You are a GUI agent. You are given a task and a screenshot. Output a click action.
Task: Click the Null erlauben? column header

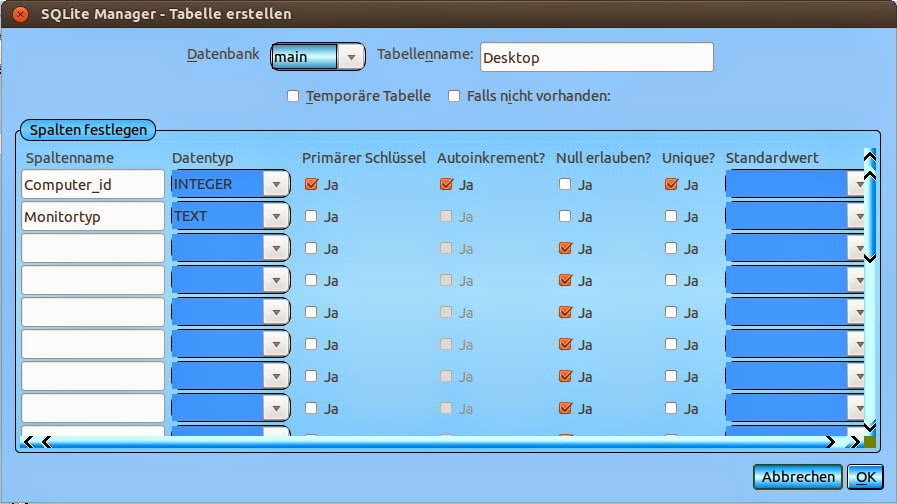[x=604, y=158]
